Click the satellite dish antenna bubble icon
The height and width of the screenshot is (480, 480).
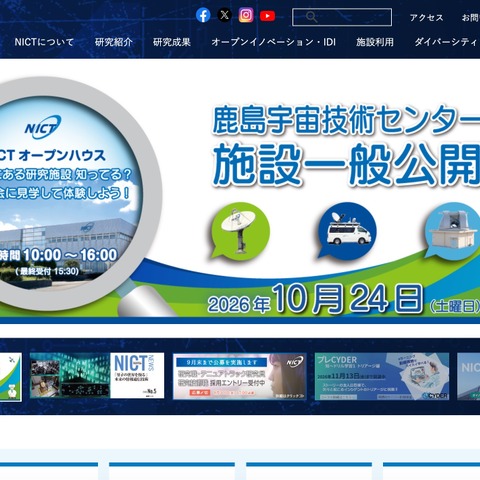point(240,231)
